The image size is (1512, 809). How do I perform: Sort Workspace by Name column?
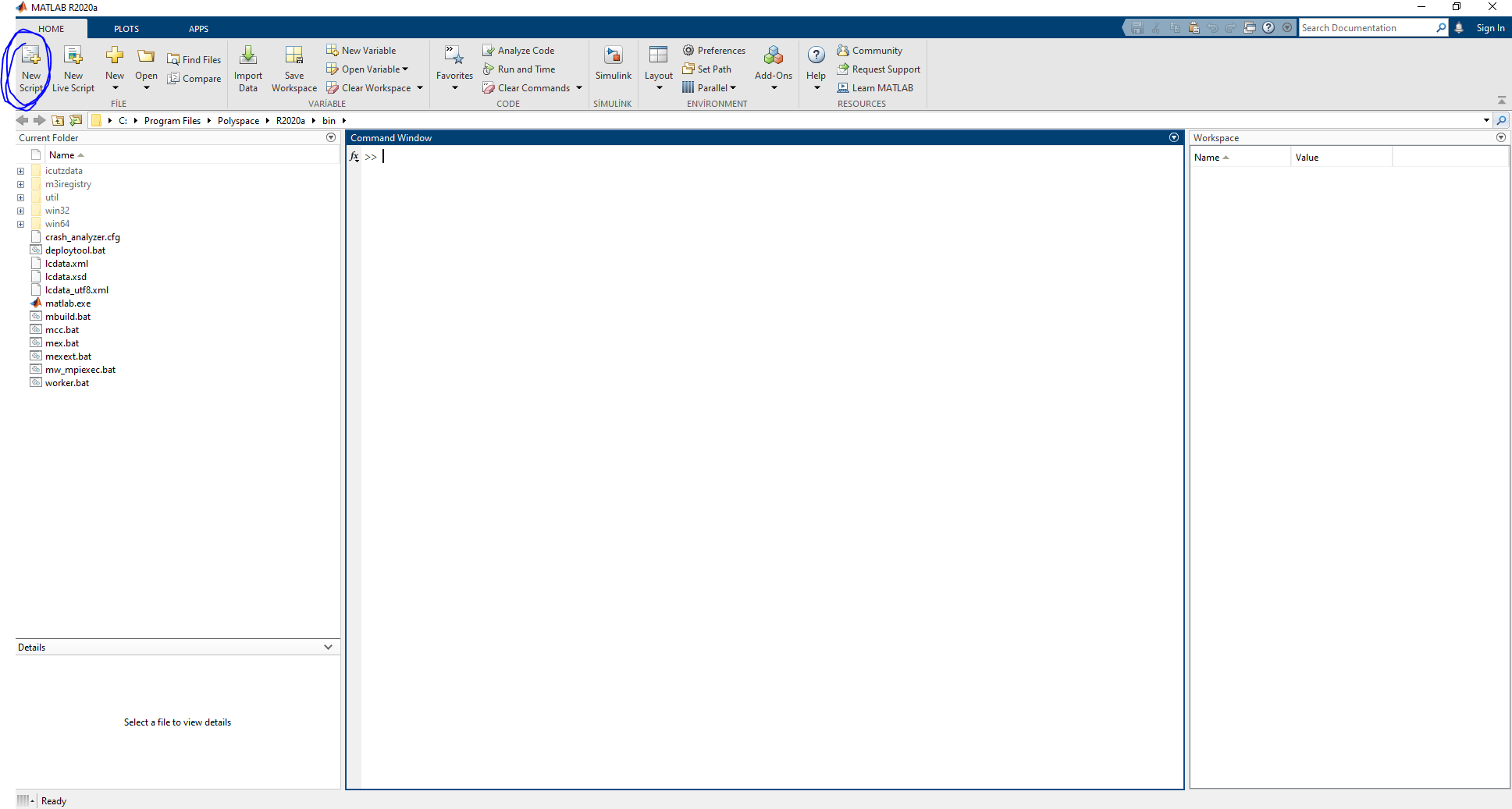click(x=1240, y=158)
